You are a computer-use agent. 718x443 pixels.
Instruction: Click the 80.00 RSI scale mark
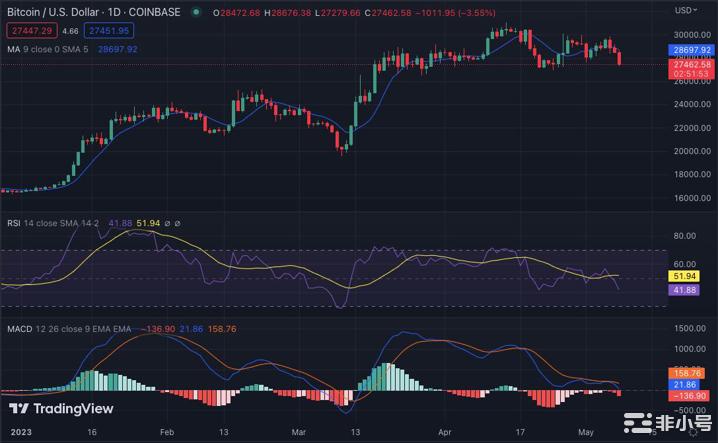[685, 236]
